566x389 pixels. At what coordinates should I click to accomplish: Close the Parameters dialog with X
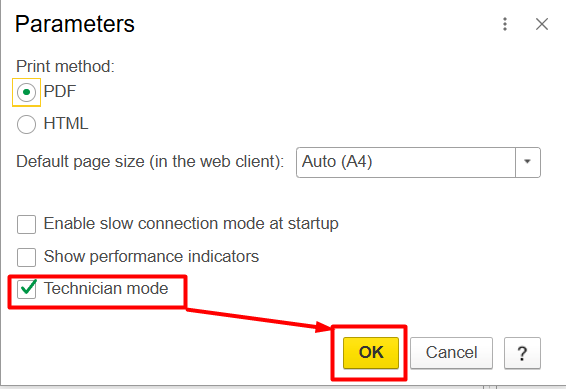coord(542,24)
